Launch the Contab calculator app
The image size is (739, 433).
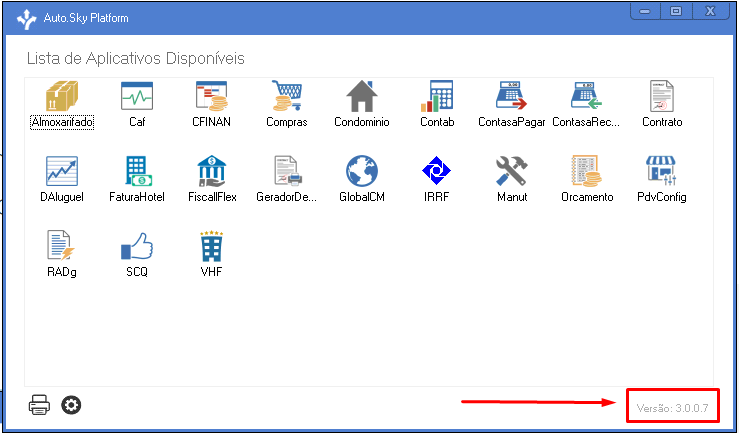pos(437,96)
